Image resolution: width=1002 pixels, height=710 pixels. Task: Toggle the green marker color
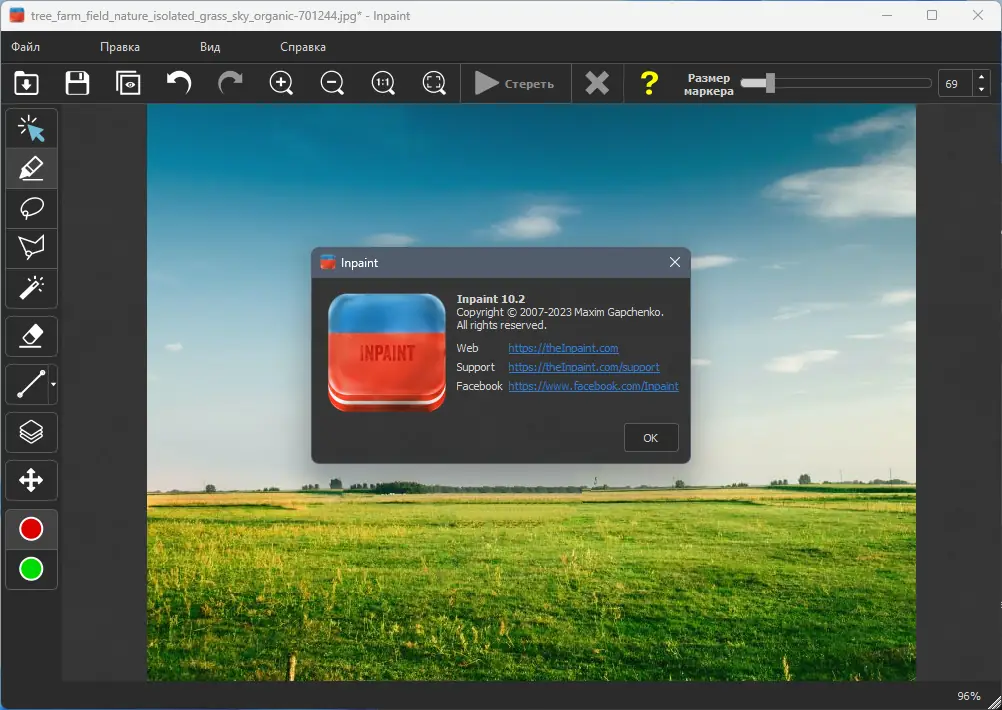click(31, 569)
